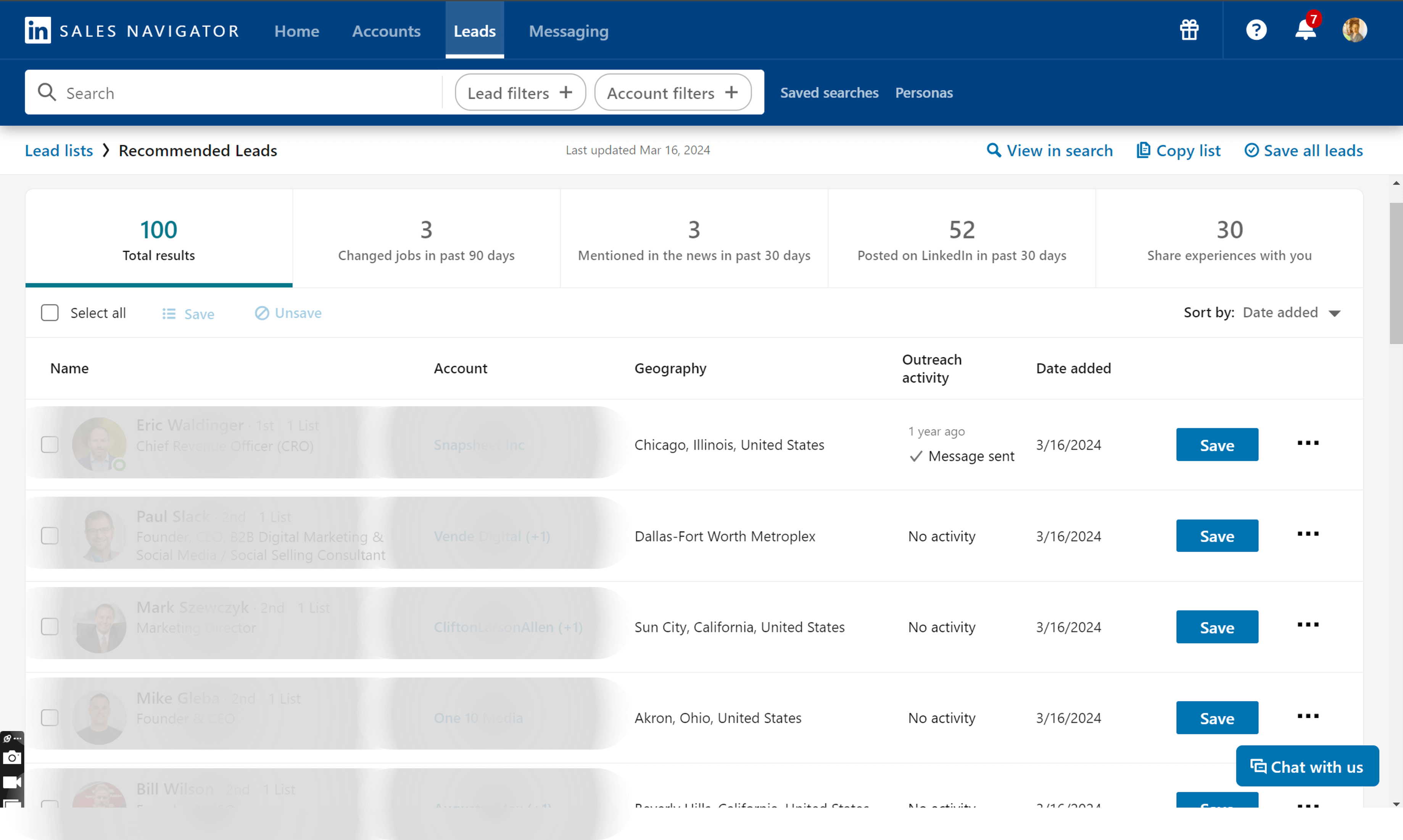Viewport: 1403px width, 840px height.
Task: Click the scrollbar up arrow
Action: [1396, 183]
